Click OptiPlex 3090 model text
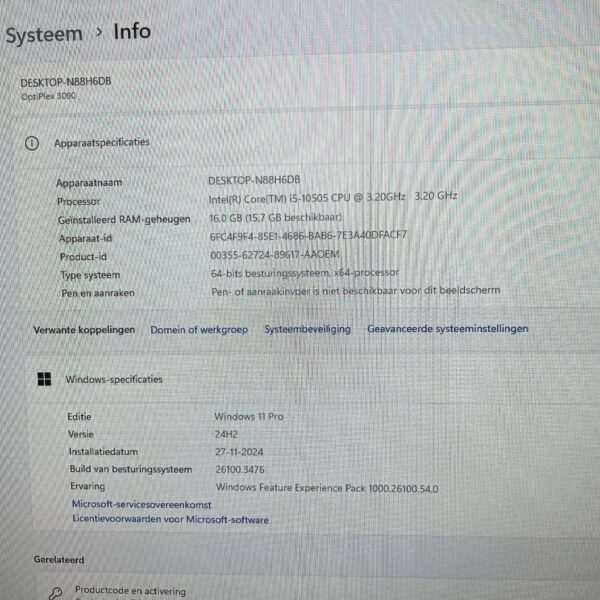Screen dimensions: 600x600 (48, 96)
